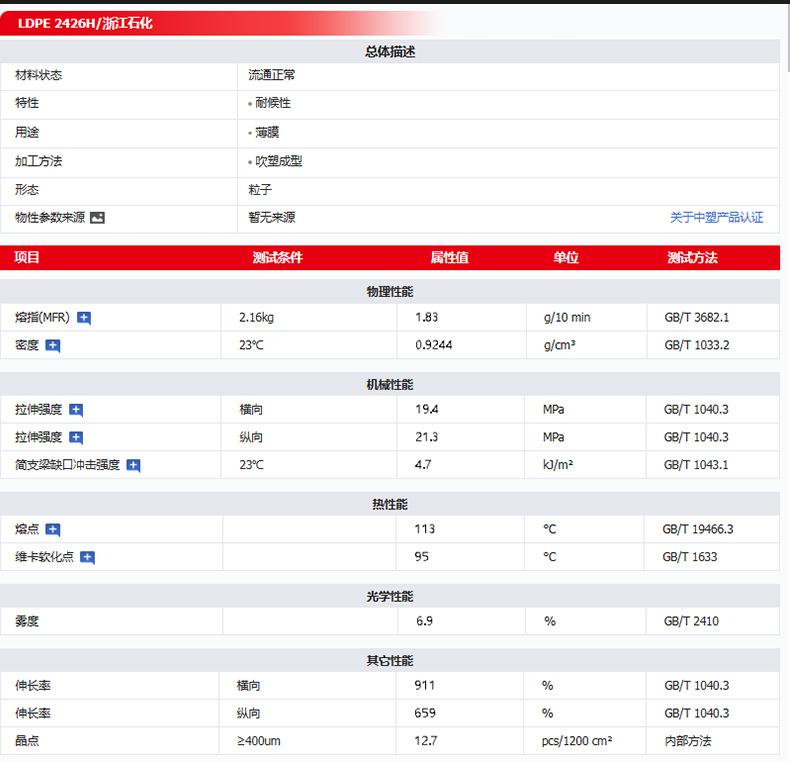
Task: Click the 机械性能 section header
Action: (x=389, y=384)
